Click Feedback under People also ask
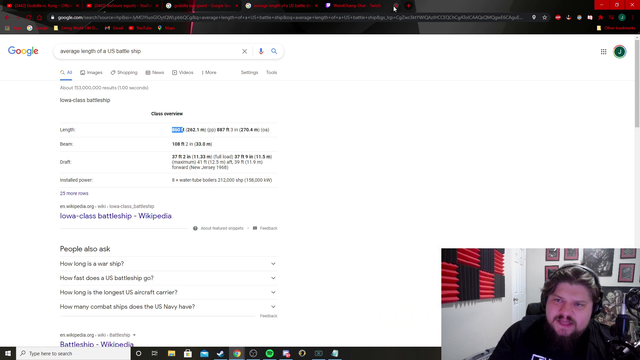This screenshot has width=640, height=360. point(269,316)
